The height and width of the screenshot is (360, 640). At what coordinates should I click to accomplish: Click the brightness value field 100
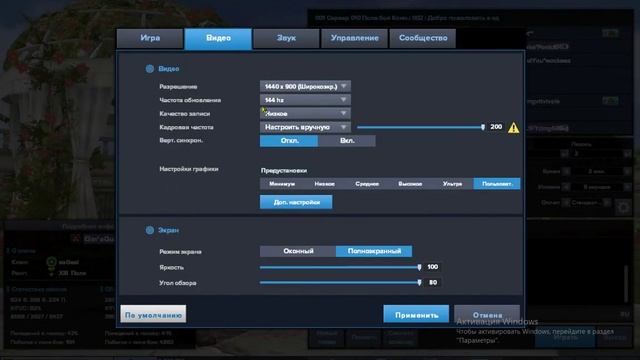click(x=432, y=267)
